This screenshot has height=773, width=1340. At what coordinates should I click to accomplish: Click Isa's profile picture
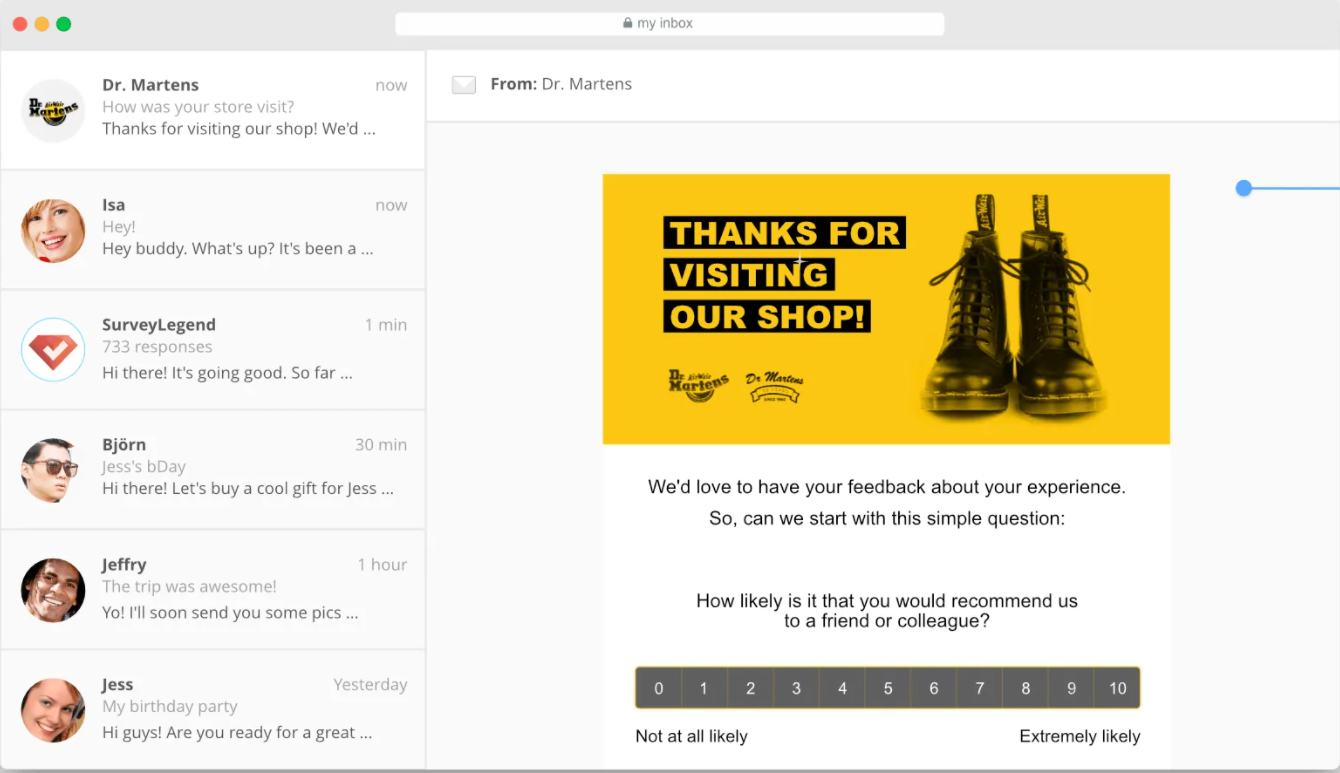(x=53, y=231)
